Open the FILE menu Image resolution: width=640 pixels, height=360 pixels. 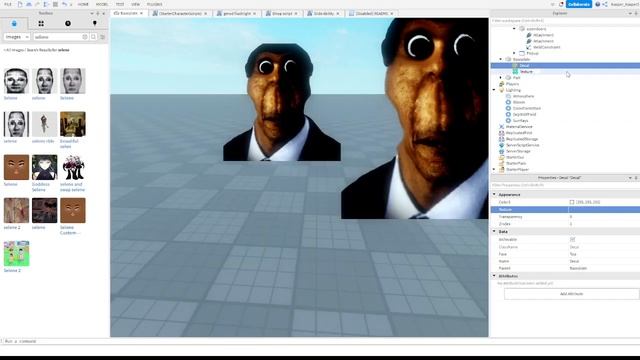pyautogui.click(x=7, y=4)
